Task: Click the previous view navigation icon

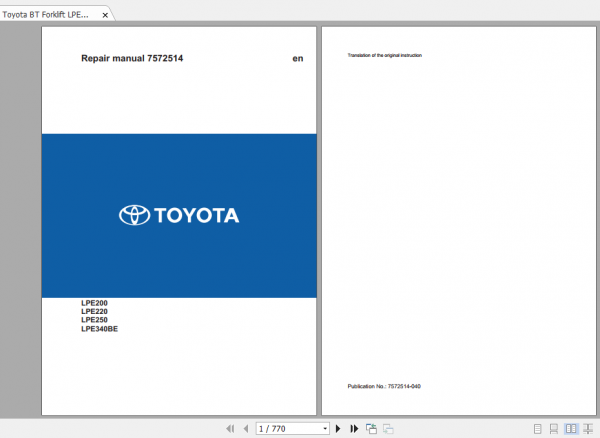Action: coord(371,429)
